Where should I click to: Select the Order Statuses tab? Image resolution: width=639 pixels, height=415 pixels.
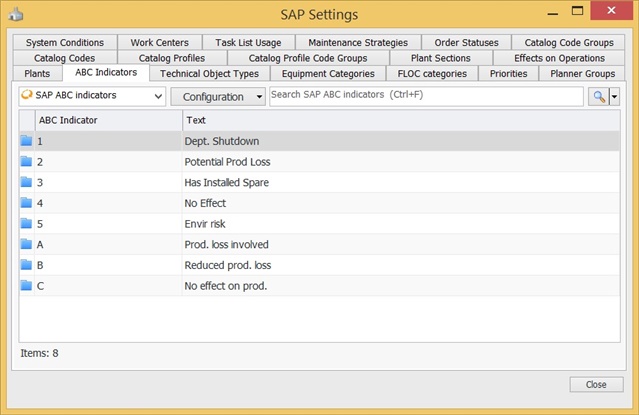[466, 42]
